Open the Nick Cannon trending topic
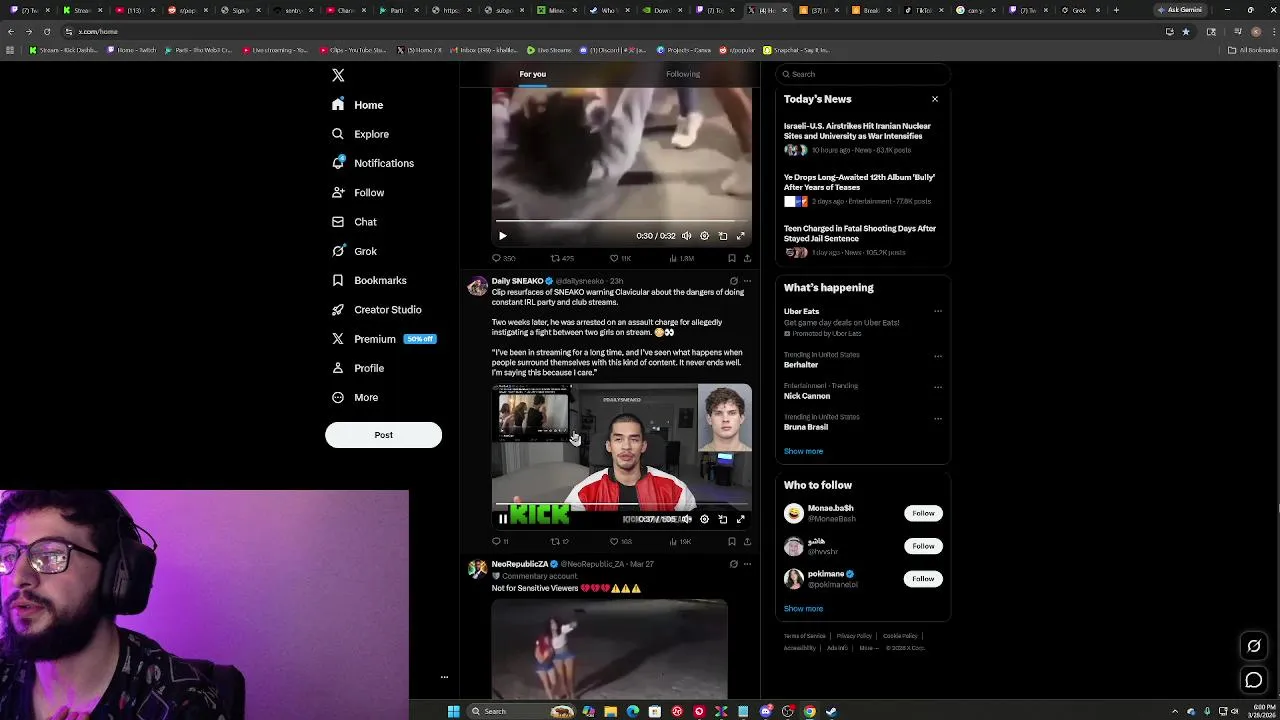1280x720 pixels. click(807, 396)
